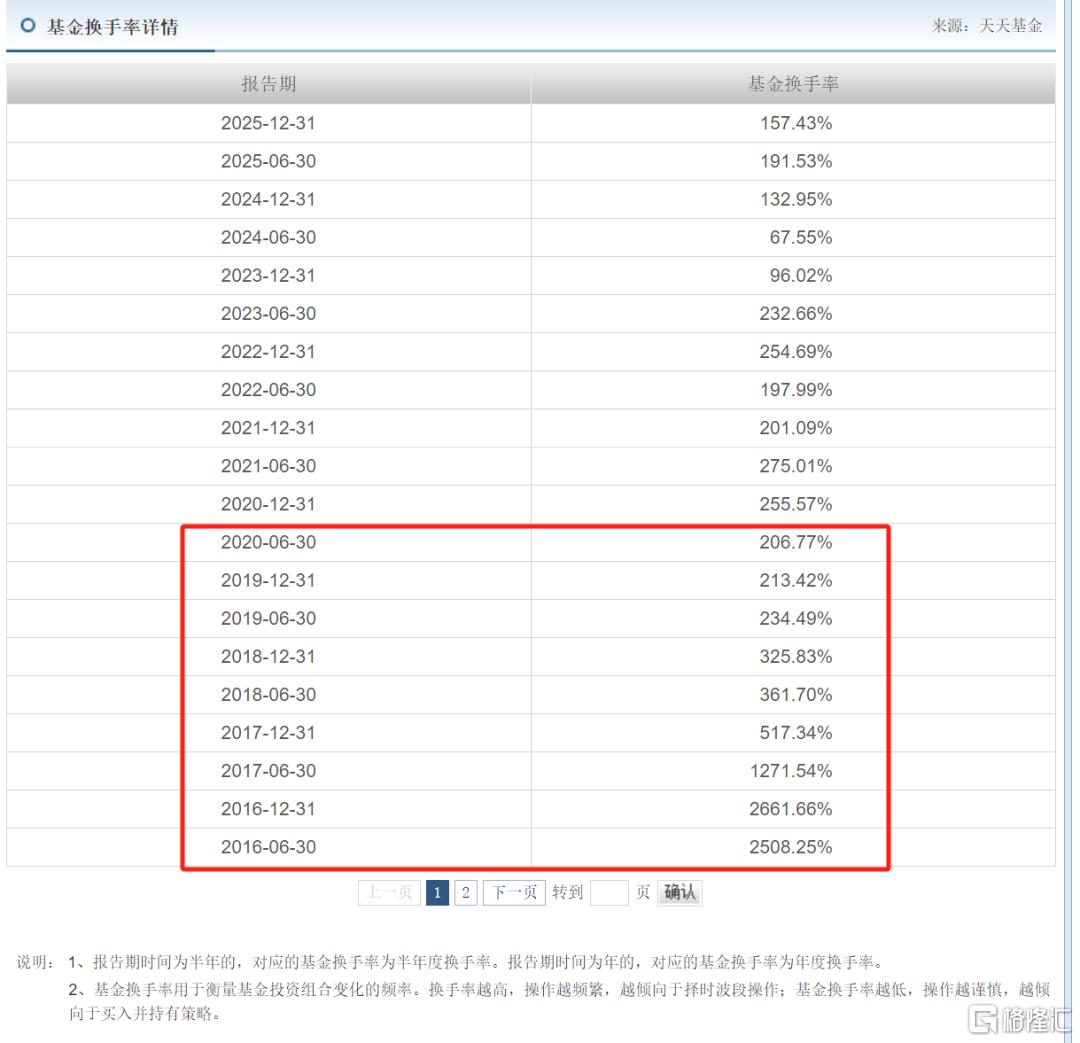Select the 2023-12-31 report date cell
1080x1043 pixels.
pyautogui.click(x=268, y=276)
